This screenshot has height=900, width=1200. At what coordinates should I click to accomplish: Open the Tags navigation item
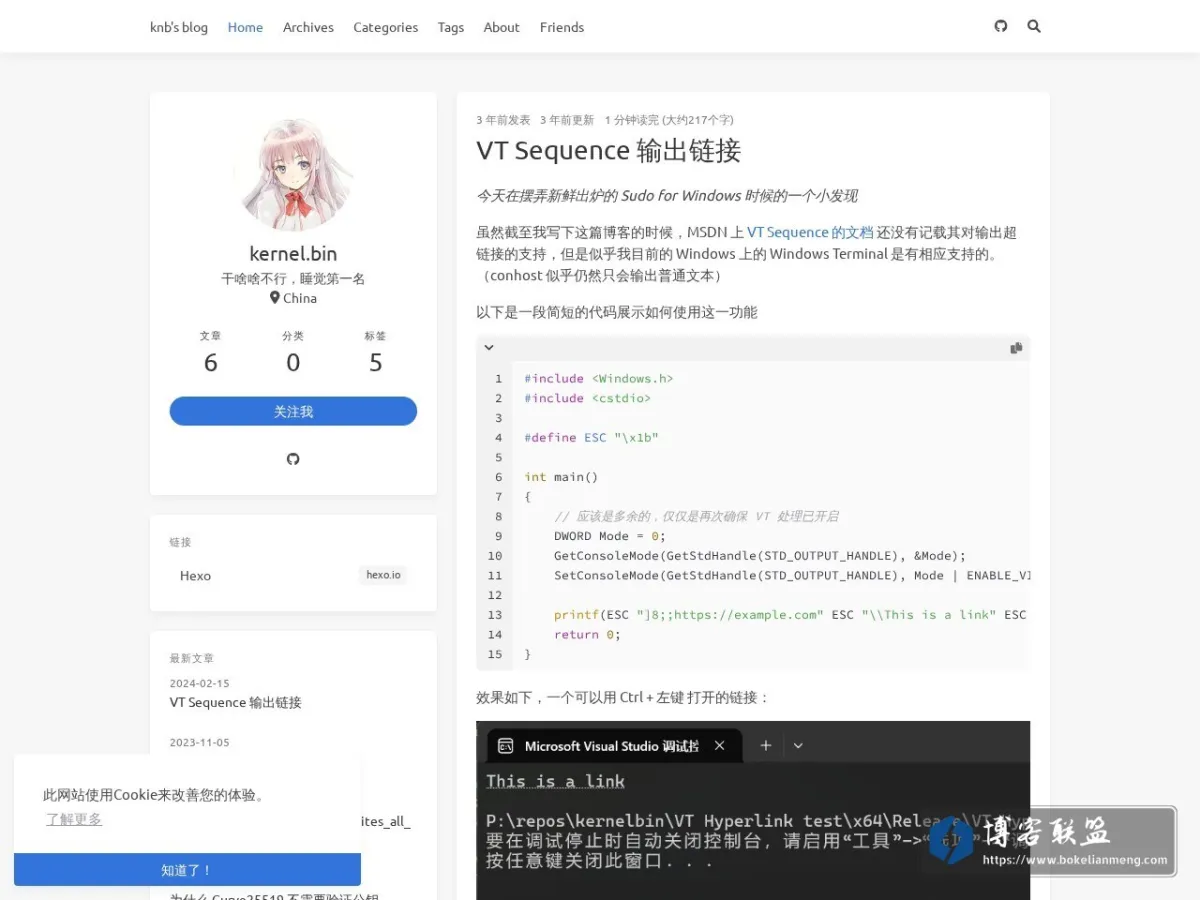451,27
